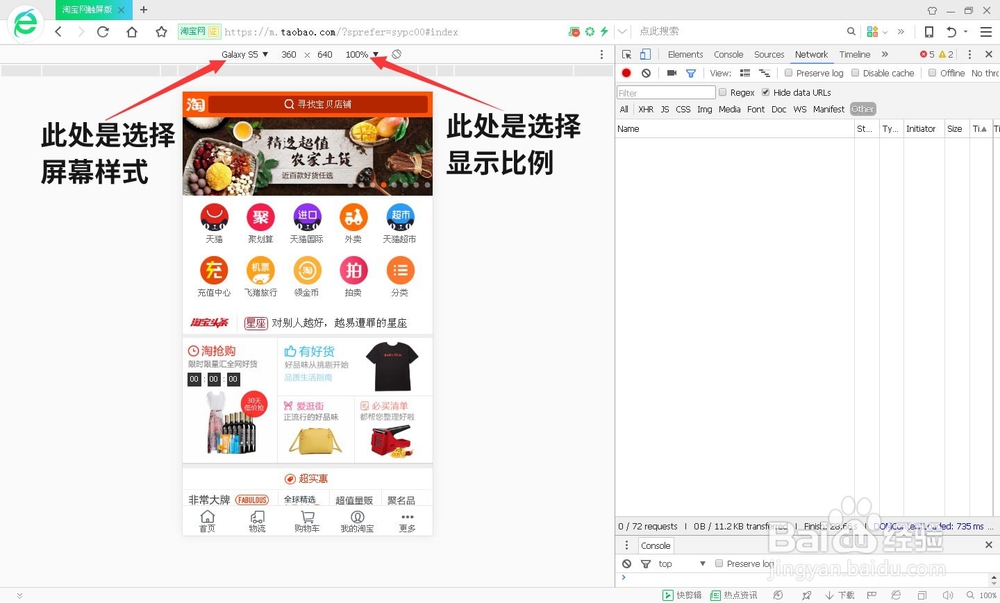Click the 精选超值农家土货 banner
This screenshot has width=1000, height=603.
point(307,156)
